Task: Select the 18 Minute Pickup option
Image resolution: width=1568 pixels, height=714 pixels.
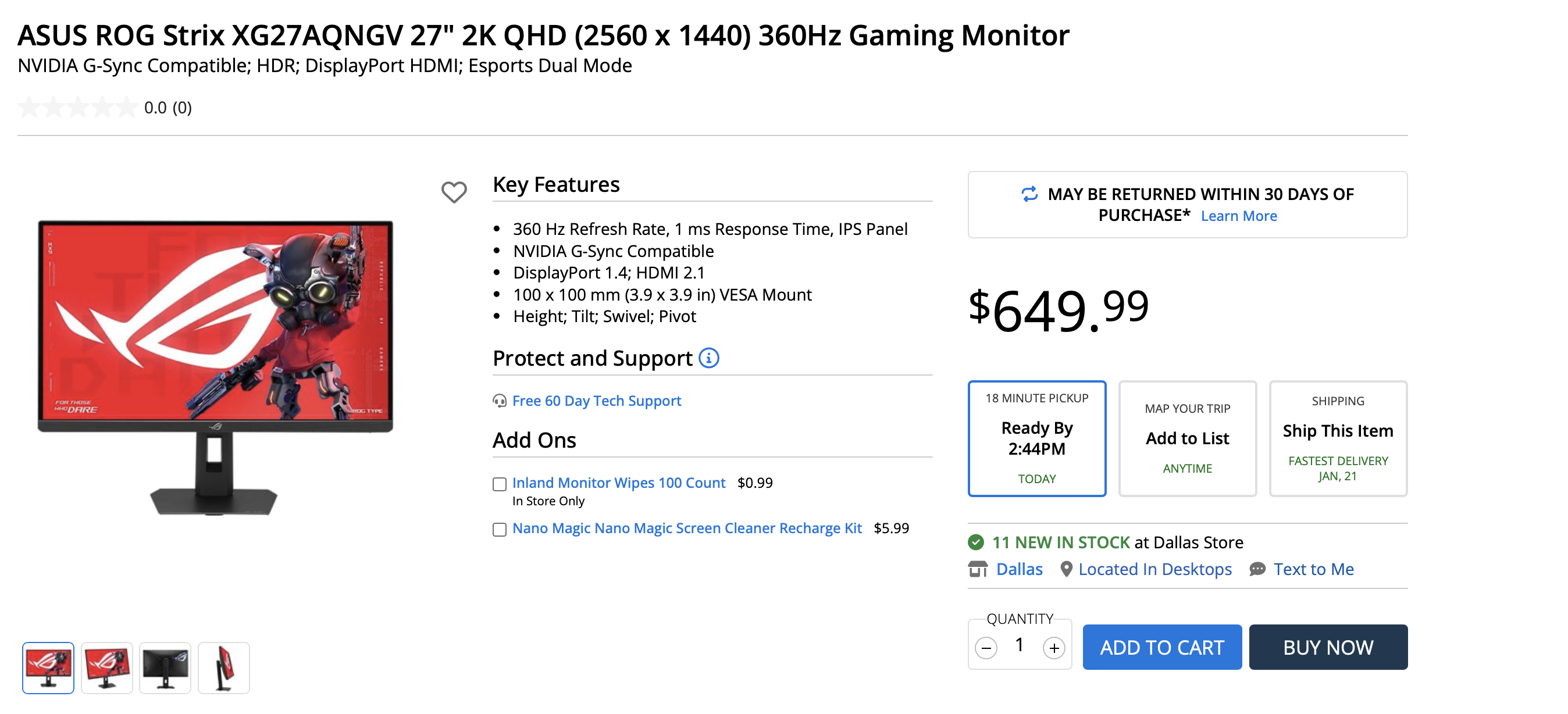Action: coord(1036,438)
